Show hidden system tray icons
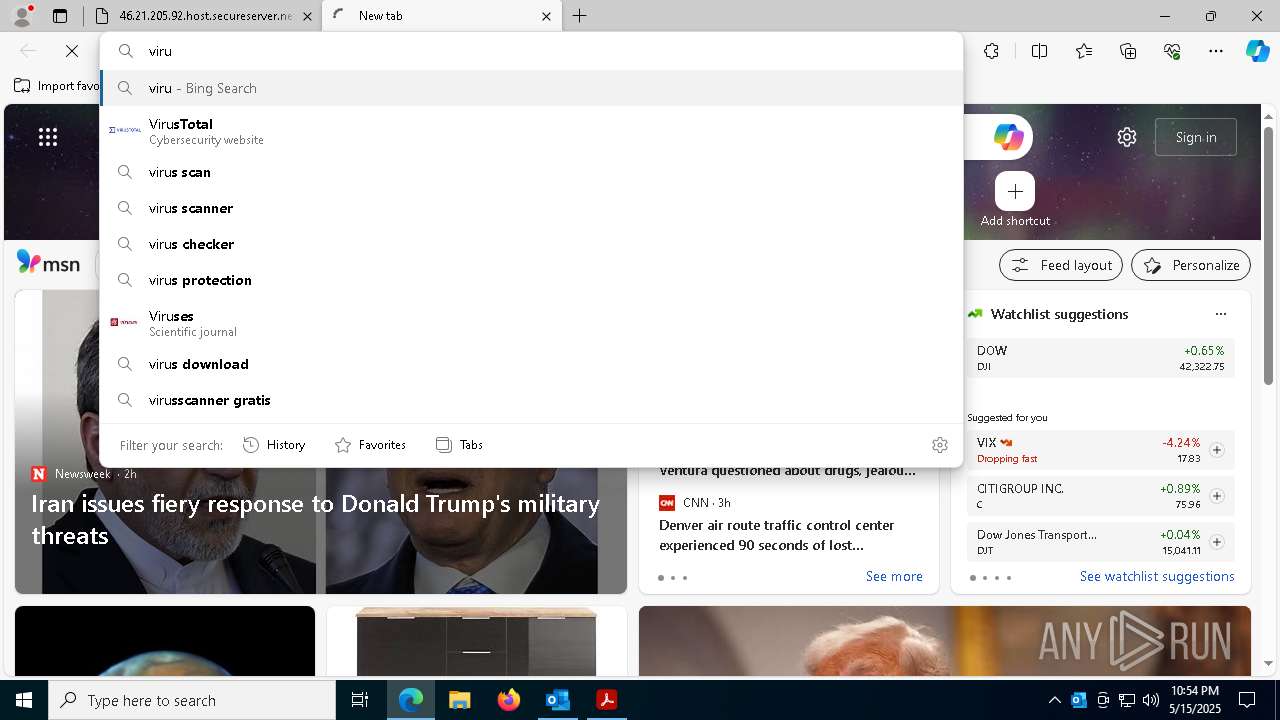The image size is (1280, 720). tap(1054, 700)
